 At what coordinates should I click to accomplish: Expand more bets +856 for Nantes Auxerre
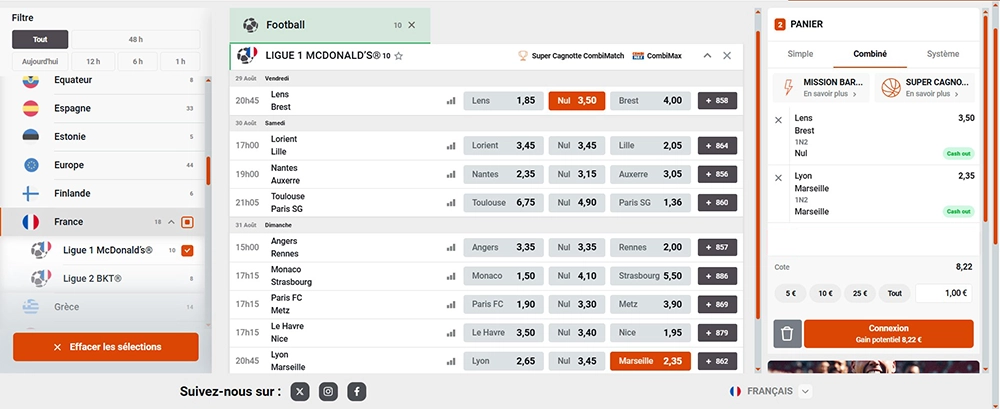(x=717, y=174)
